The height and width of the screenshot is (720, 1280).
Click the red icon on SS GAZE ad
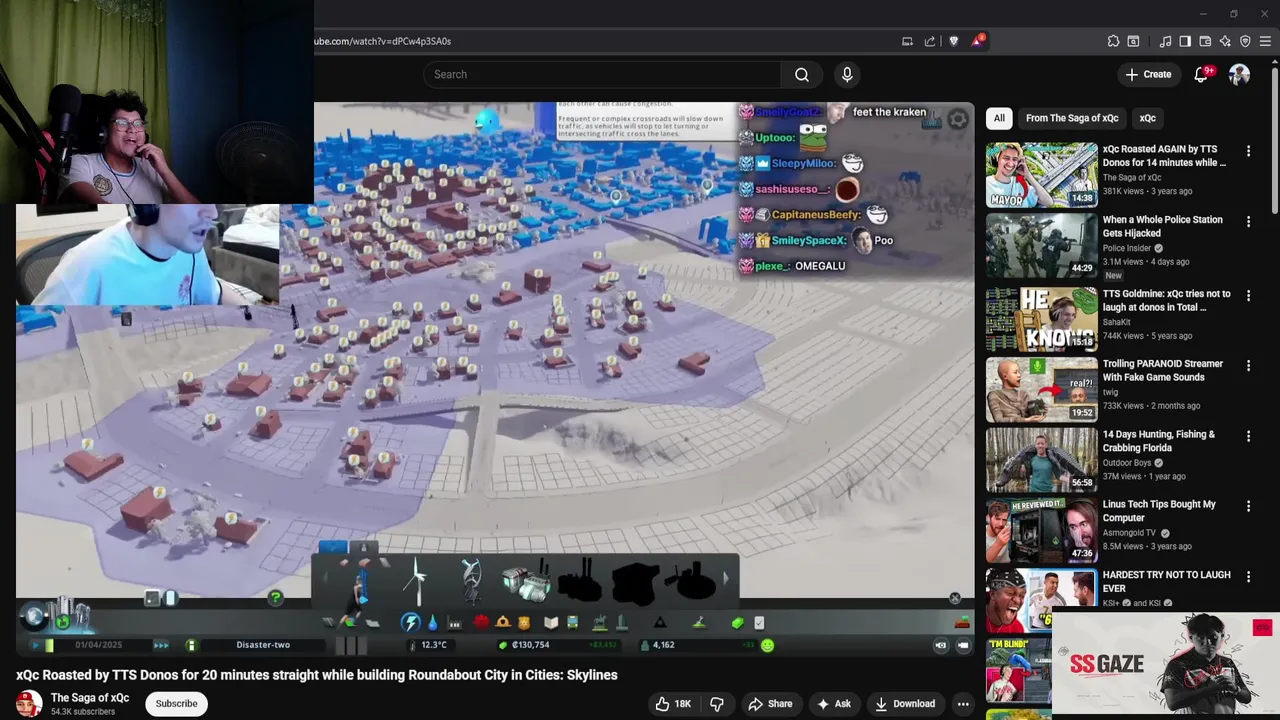[1262, 628]
